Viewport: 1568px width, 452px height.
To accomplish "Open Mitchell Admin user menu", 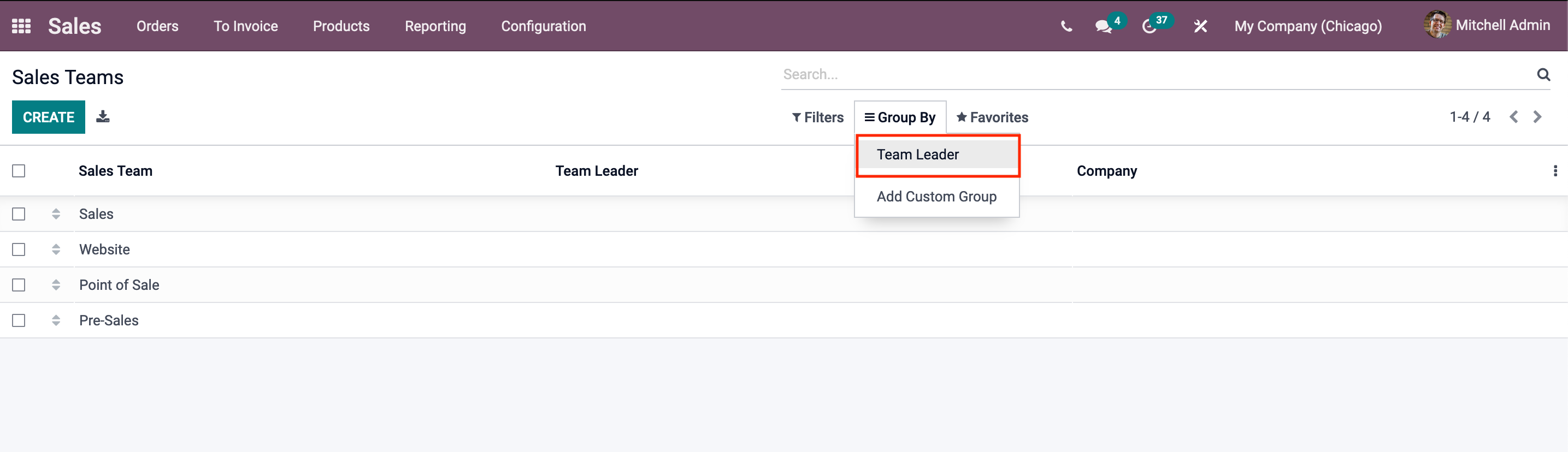I will point(1487,25).
